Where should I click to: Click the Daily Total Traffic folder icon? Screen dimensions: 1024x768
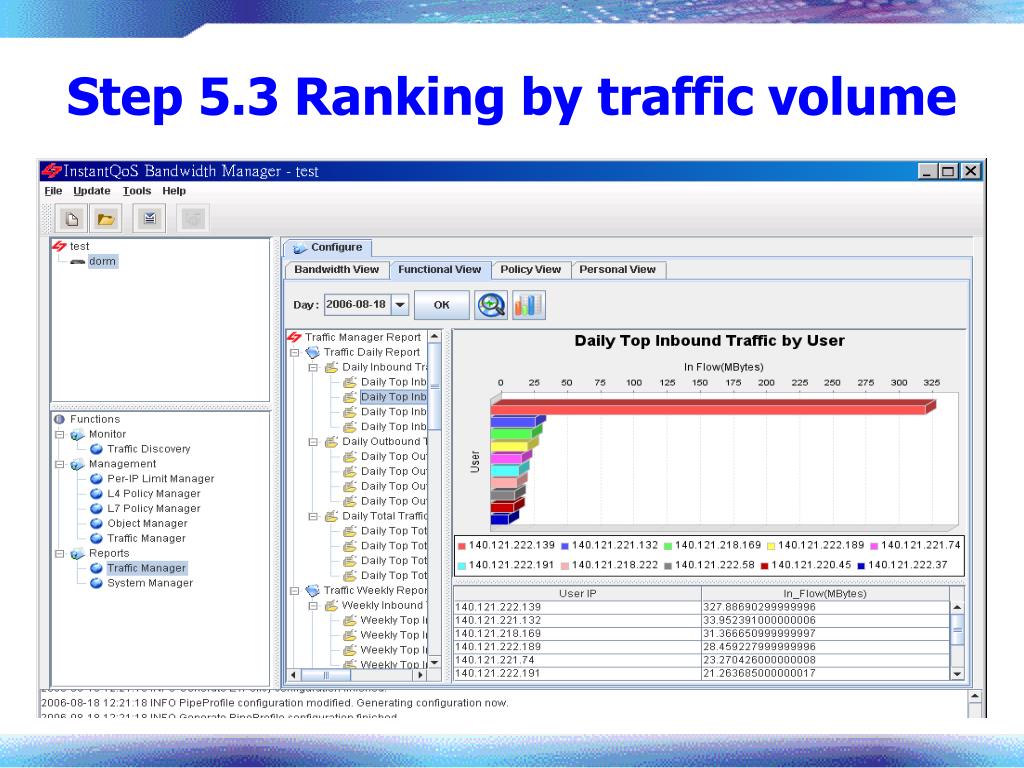[x=332, y=516]
